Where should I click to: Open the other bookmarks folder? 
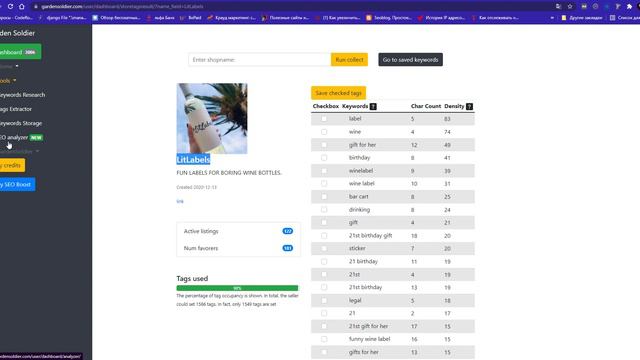click(581, 18)
